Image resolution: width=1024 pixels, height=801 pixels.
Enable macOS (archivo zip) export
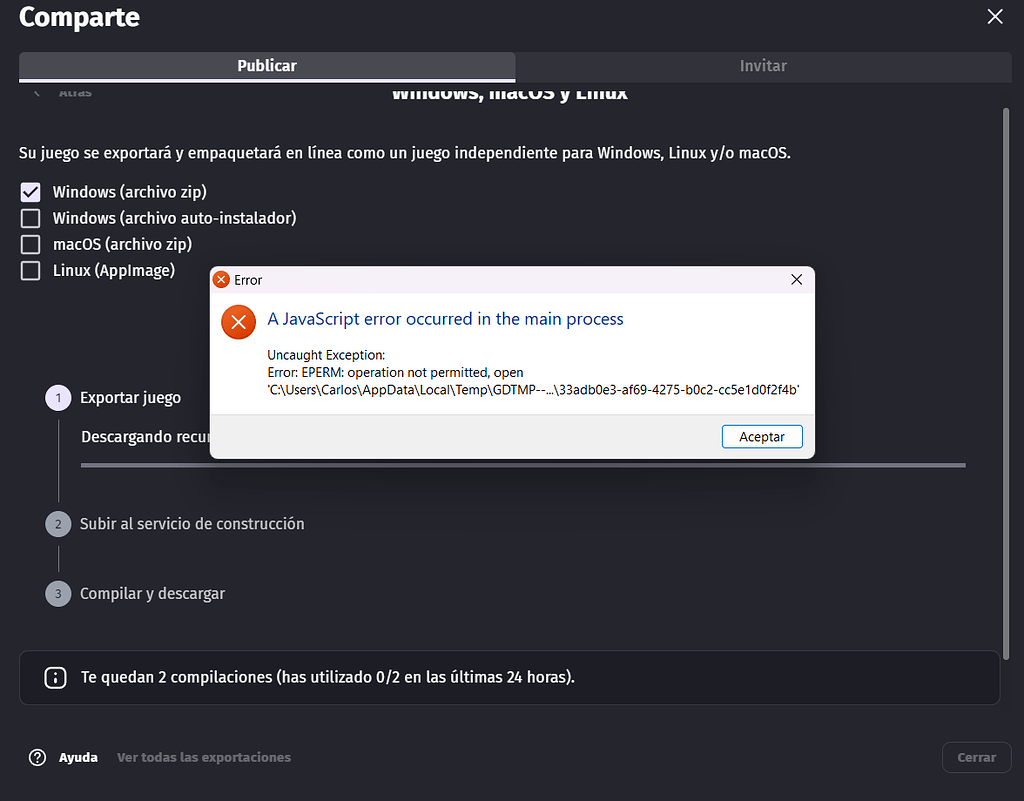click(x=30, y=244)
